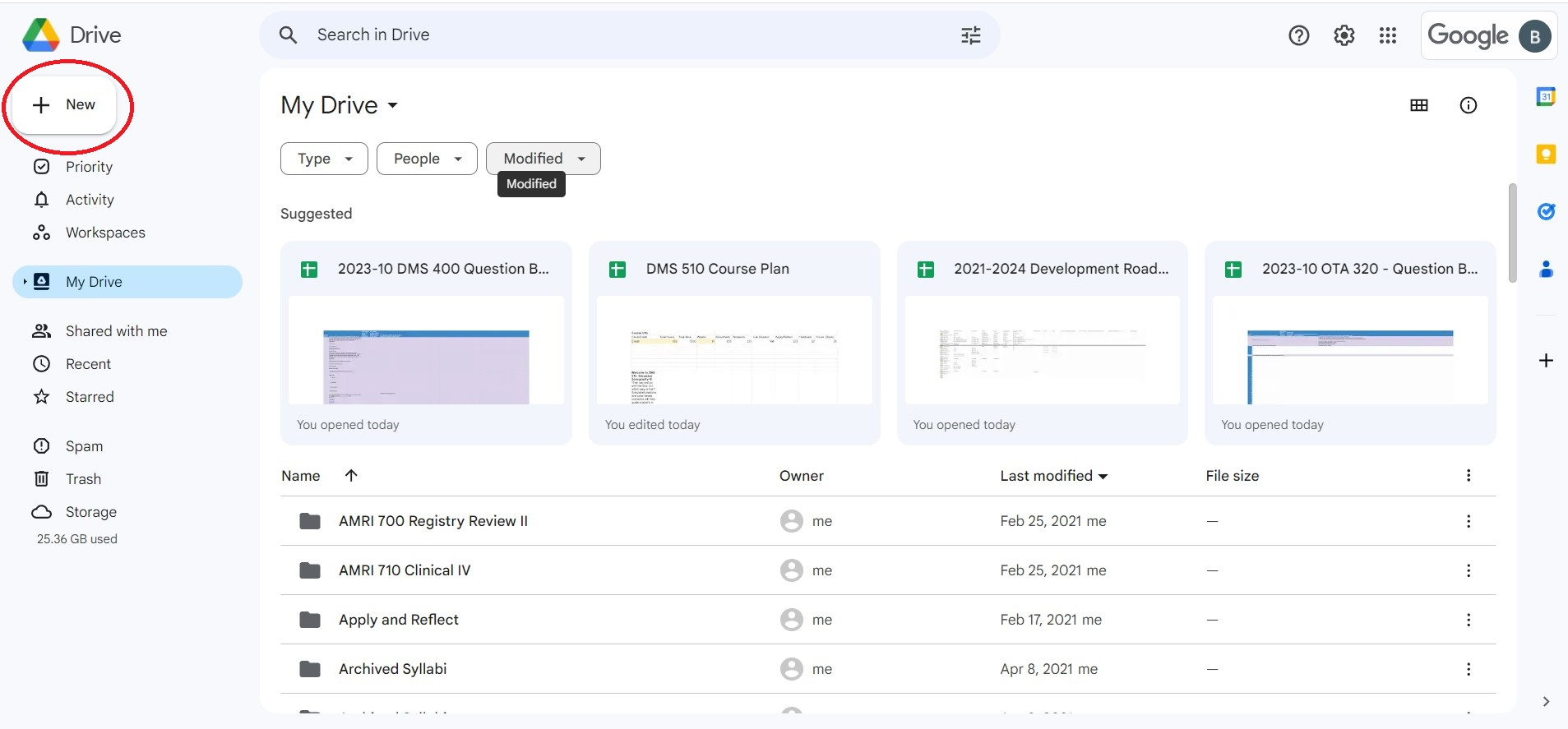Open the Trash section
1568x729 pixels.
[x=83, y=479]
